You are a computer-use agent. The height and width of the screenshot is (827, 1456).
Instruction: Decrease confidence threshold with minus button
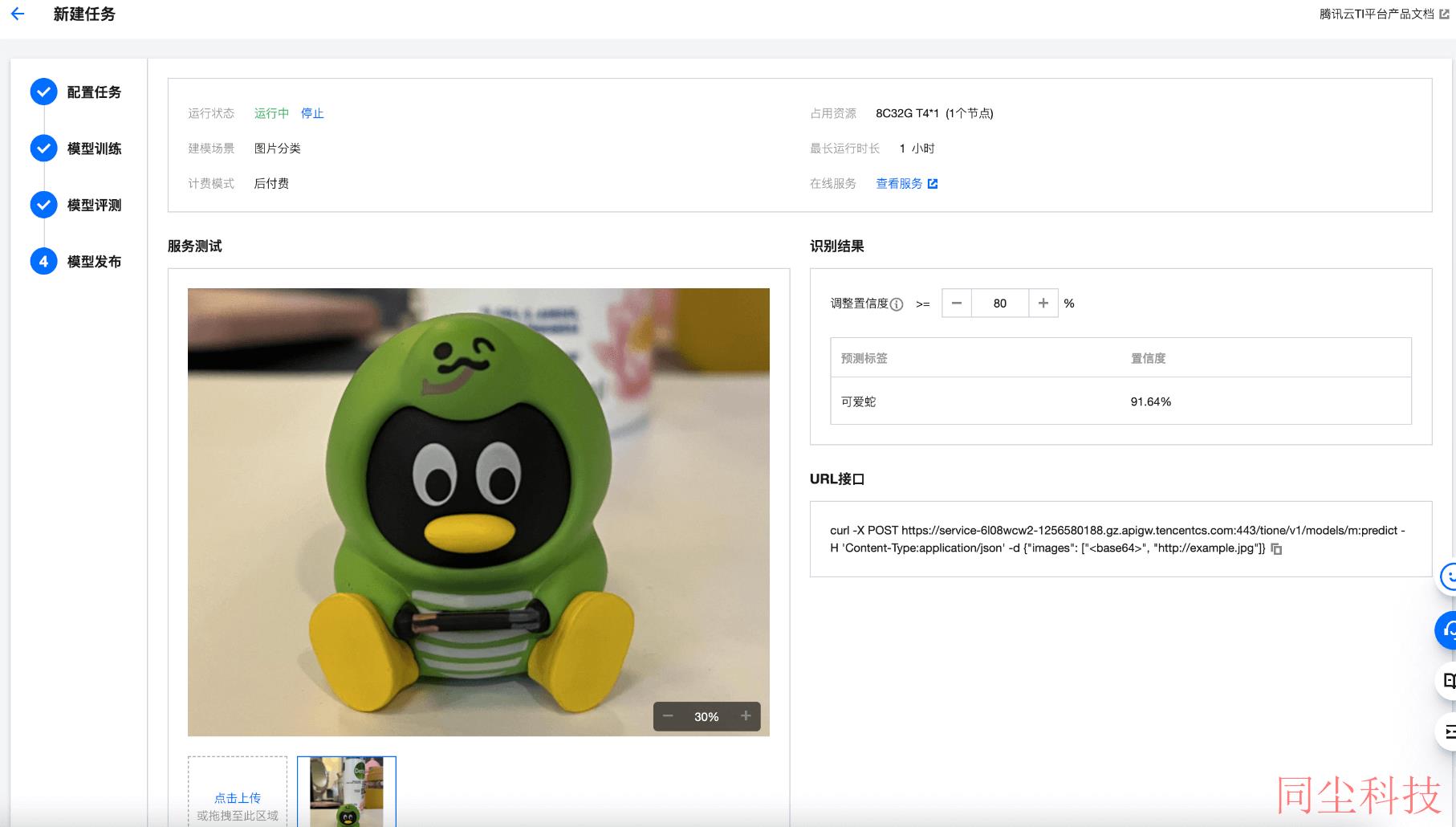click(956, 304)
